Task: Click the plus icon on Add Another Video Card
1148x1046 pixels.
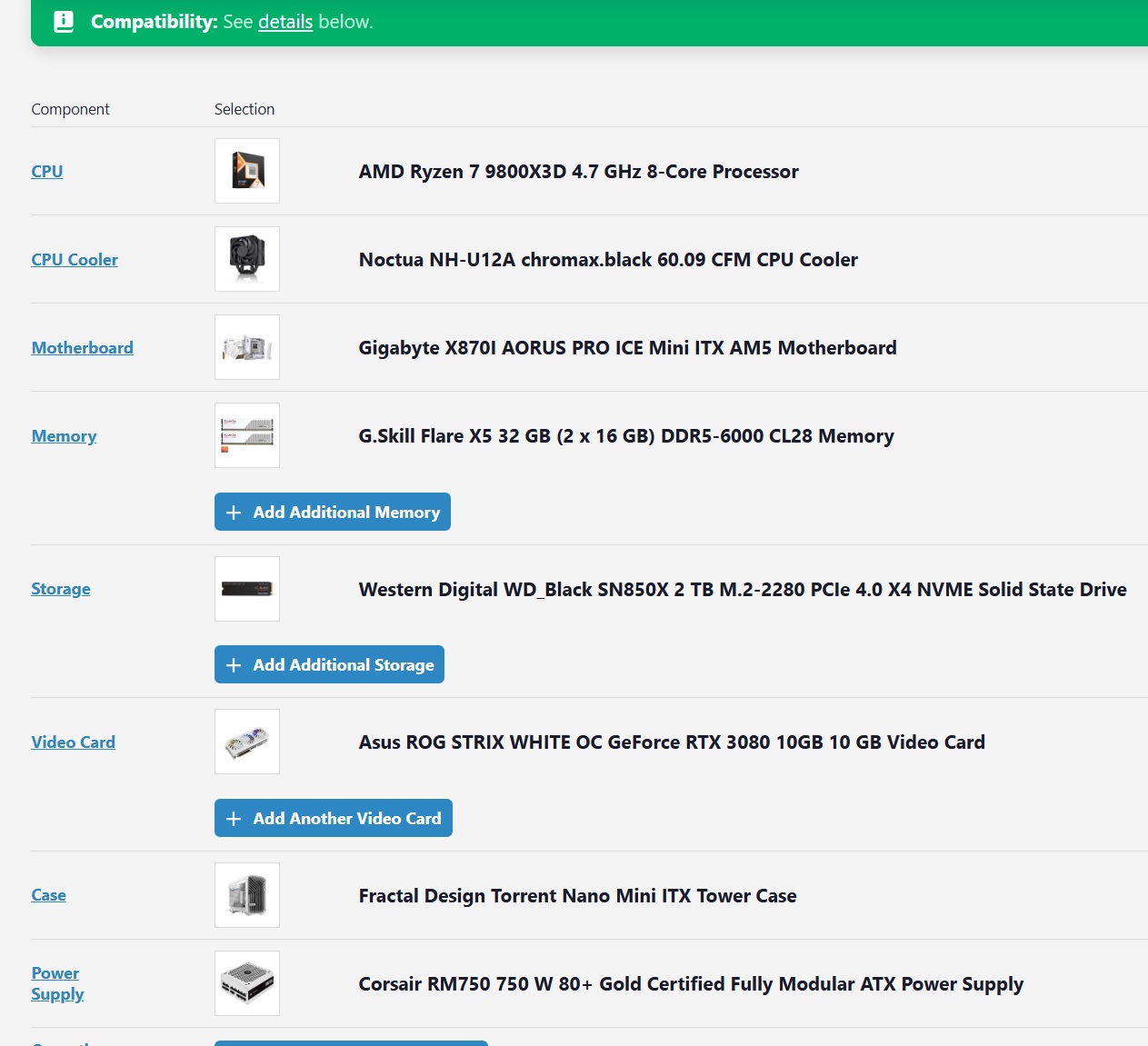Action: (234, 819)
